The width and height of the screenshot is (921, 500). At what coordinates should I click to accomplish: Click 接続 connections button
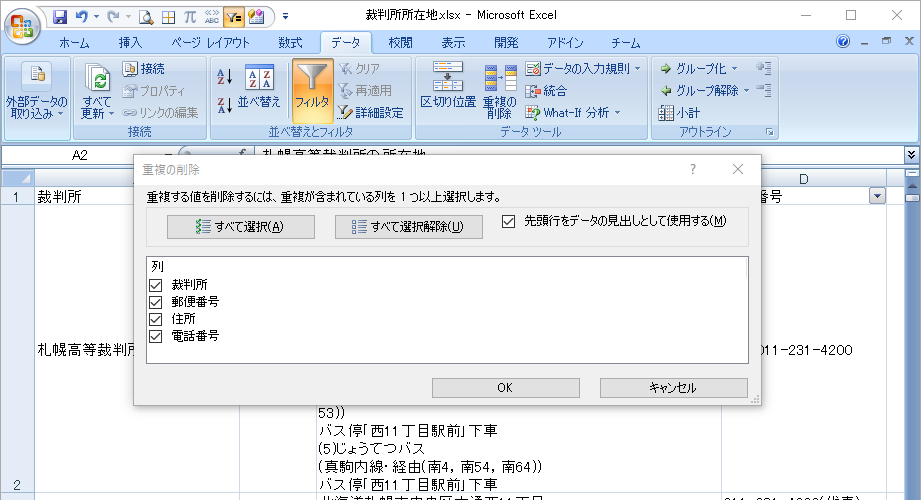click(144, 69)
